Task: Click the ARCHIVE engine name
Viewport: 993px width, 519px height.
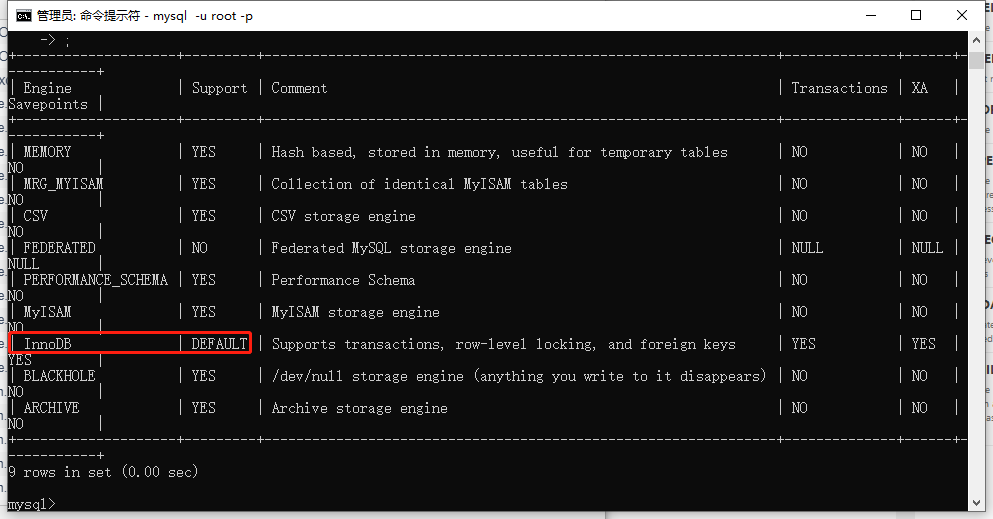Action: 51,408
